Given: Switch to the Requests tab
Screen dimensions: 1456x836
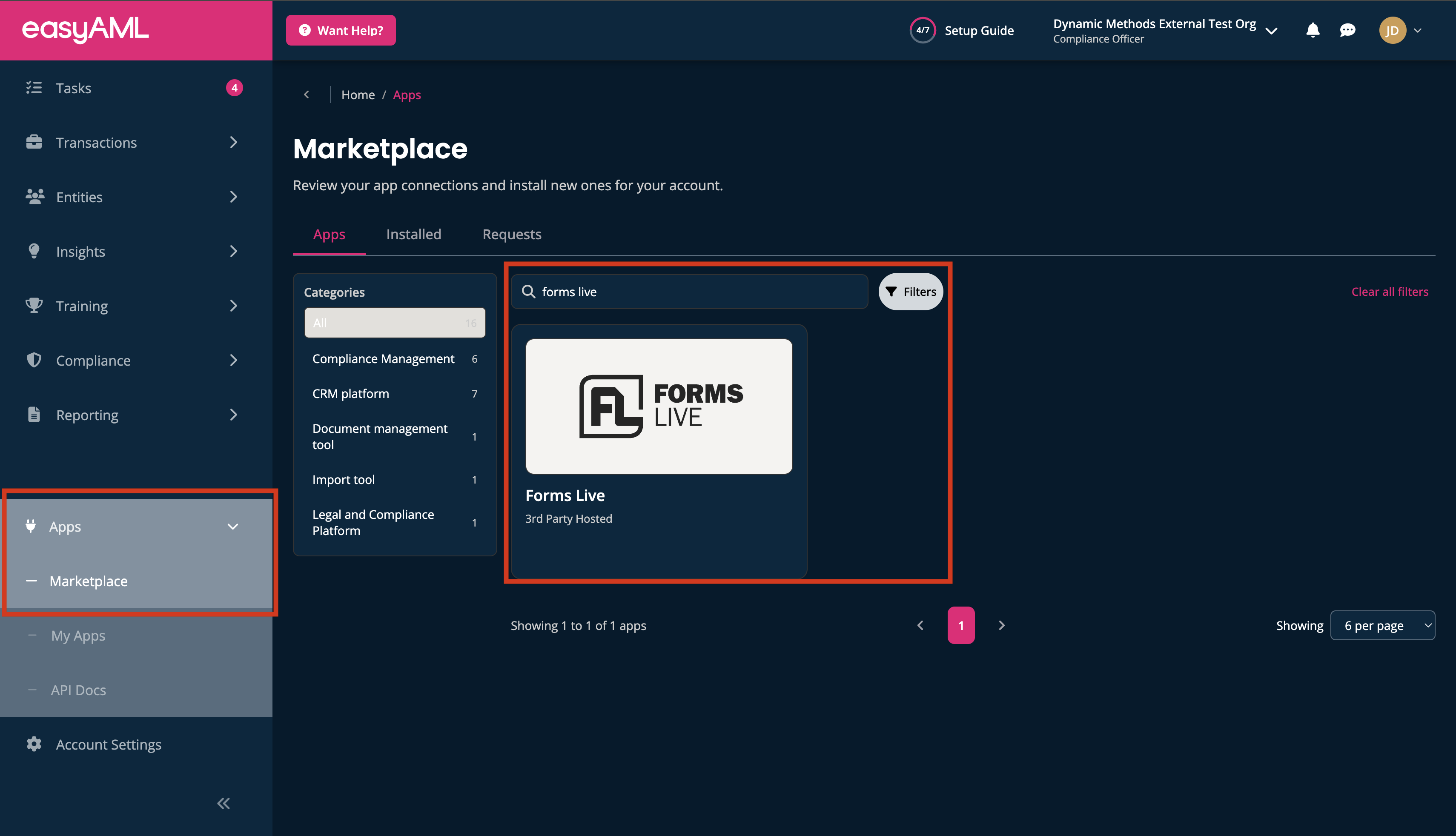Looking at the screenshot, I should pos(512,234).
